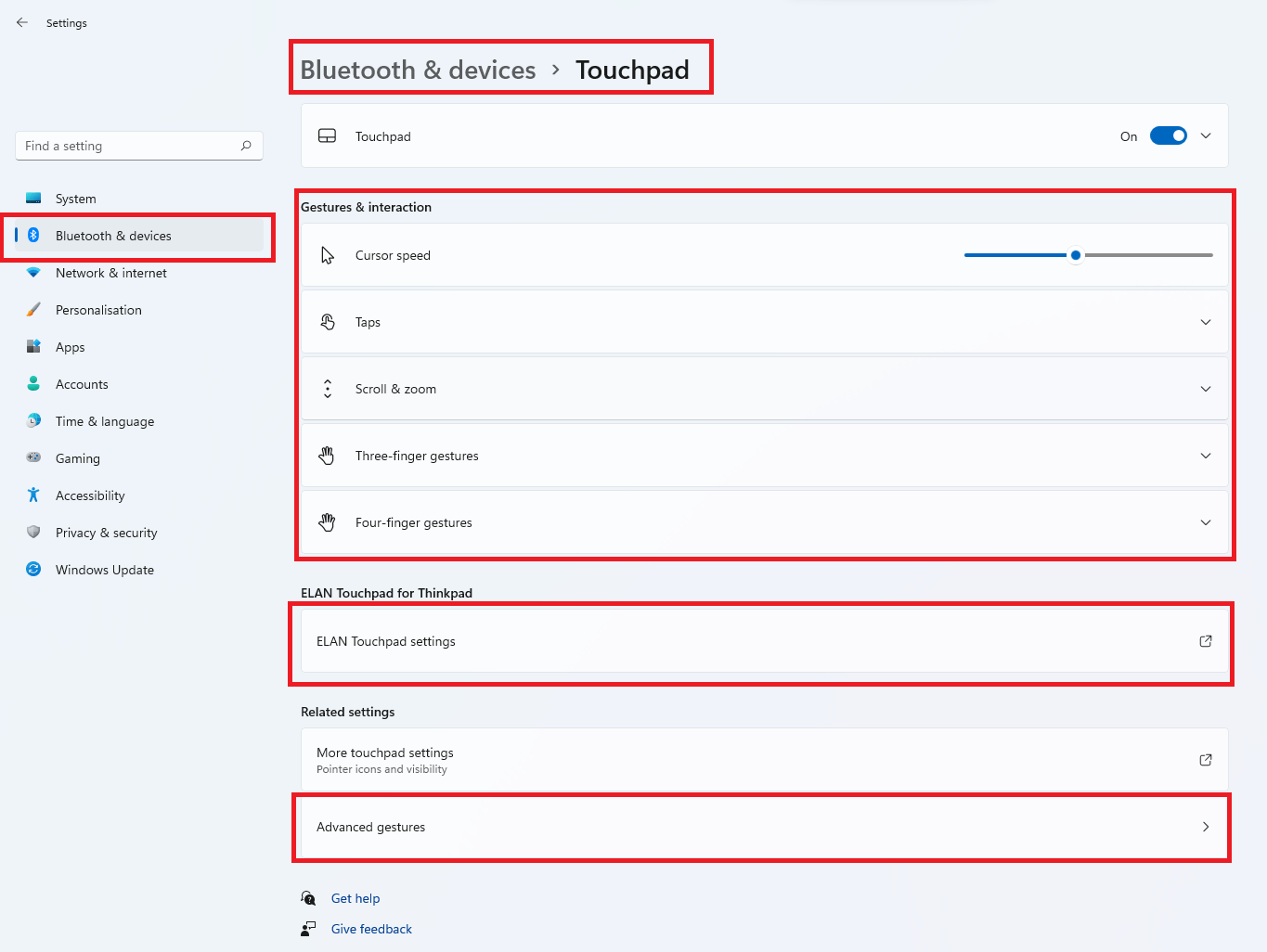Open Network & internet via its globe icon

[x=33, y=273]
